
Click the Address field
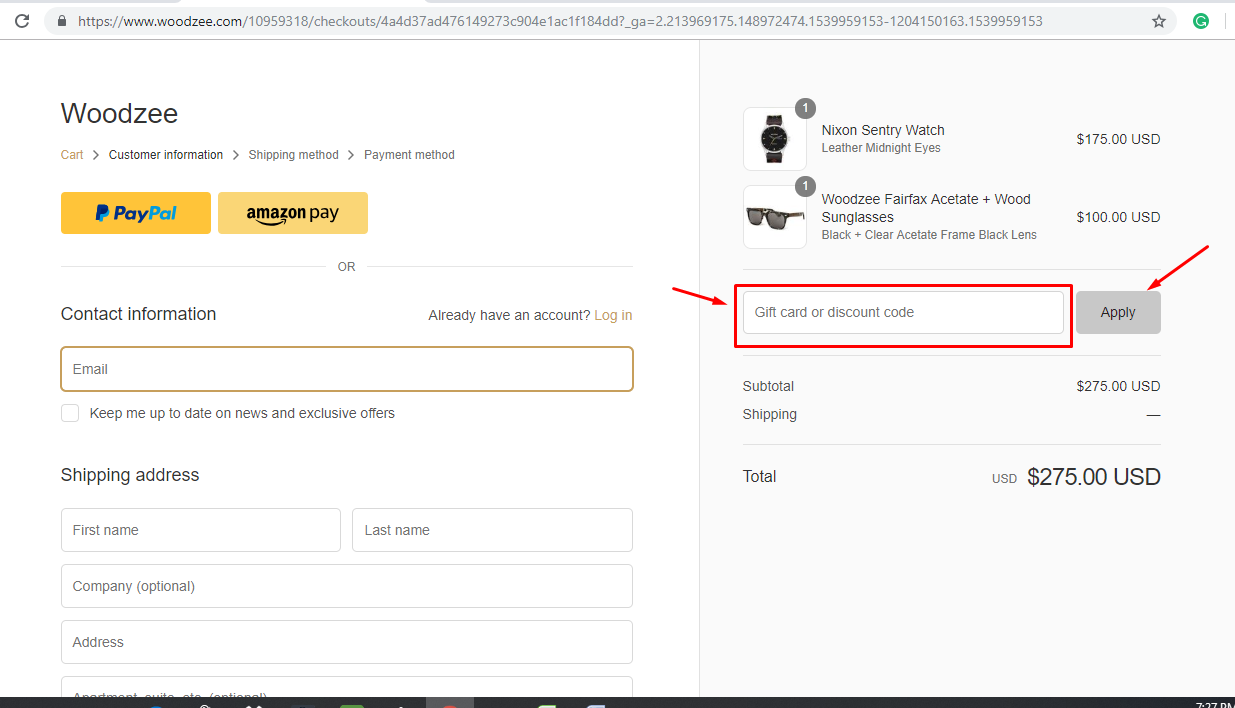pyautogui.click(x=347, y=642)
